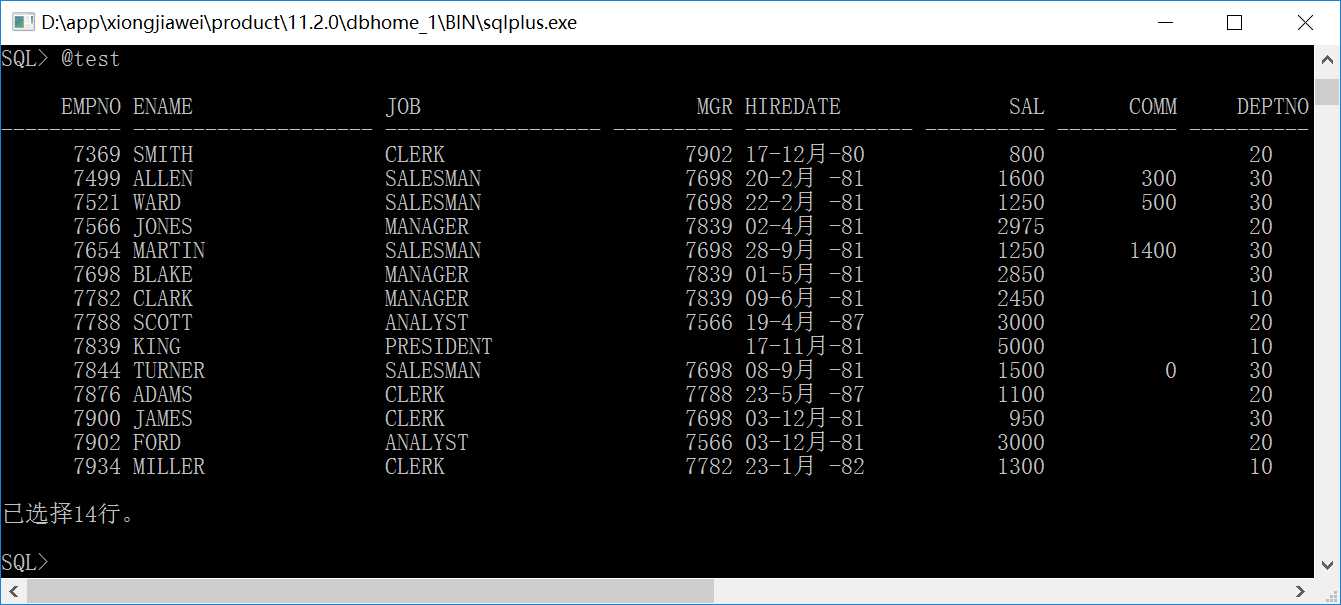Click the horizontal scrollbar thumb

(x=371, y=591)
